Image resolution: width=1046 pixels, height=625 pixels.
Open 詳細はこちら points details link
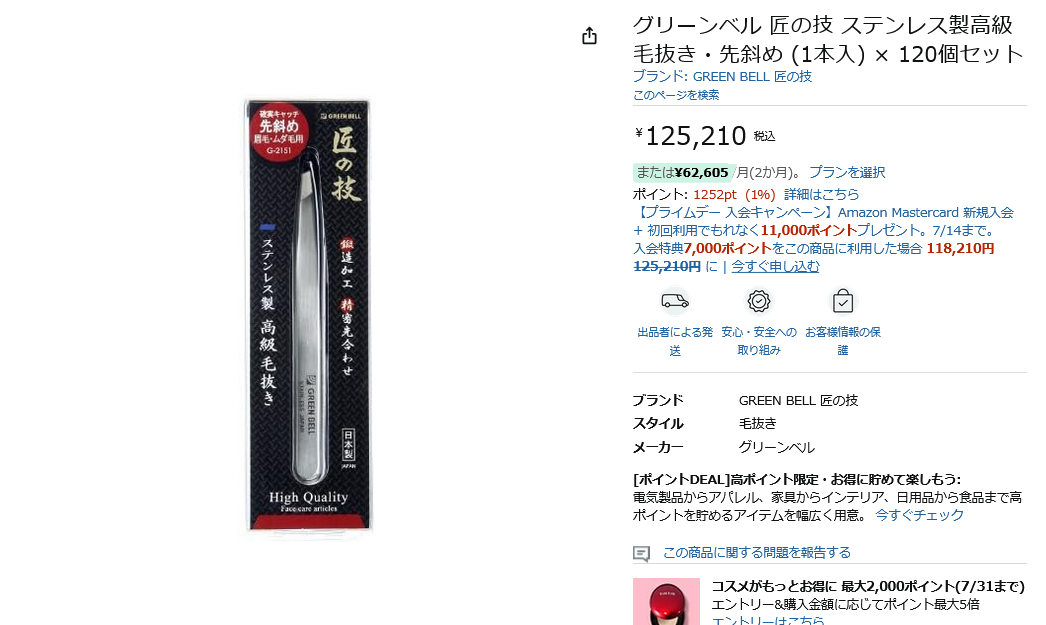point(821,194)
